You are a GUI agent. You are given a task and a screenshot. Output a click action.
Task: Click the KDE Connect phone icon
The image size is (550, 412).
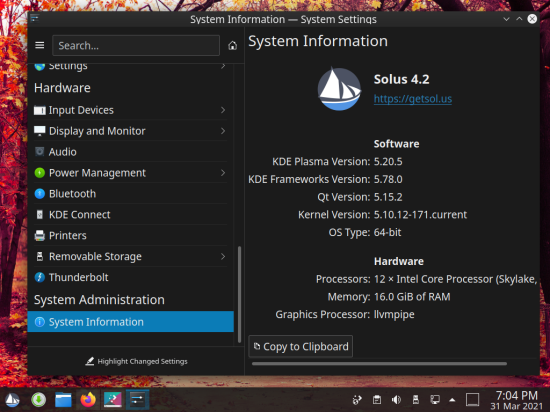point(40,214)
